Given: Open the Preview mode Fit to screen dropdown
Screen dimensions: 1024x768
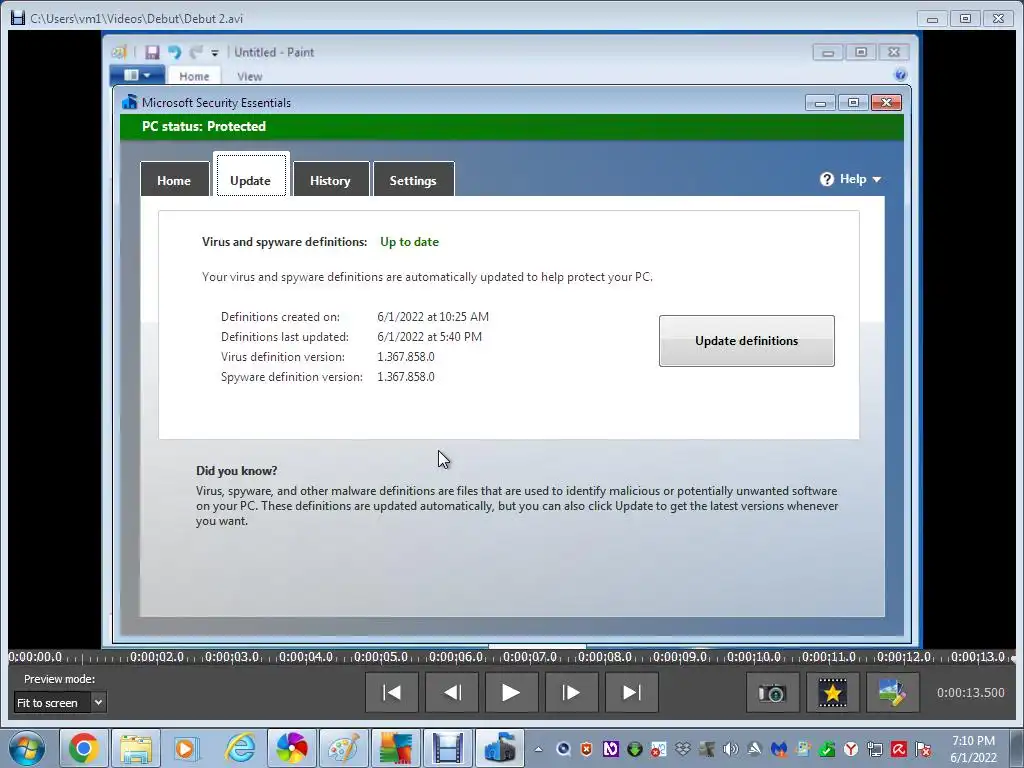Looking at the screenshot, I should pyautogui.click(x=59, y=703).
